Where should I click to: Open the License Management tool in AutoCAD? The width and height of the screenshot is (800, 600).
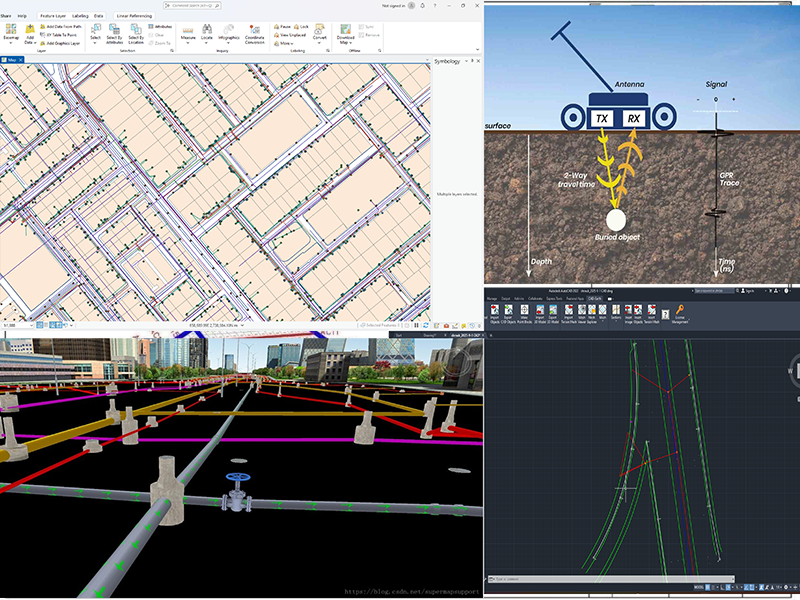[x=681, y=312]
